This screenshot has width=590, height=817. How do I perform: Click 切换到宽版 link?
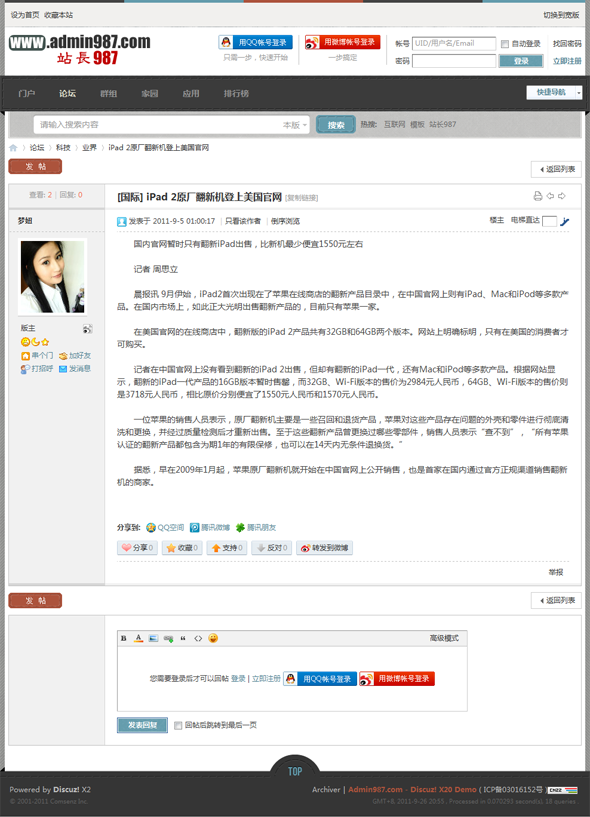[561, 15]
